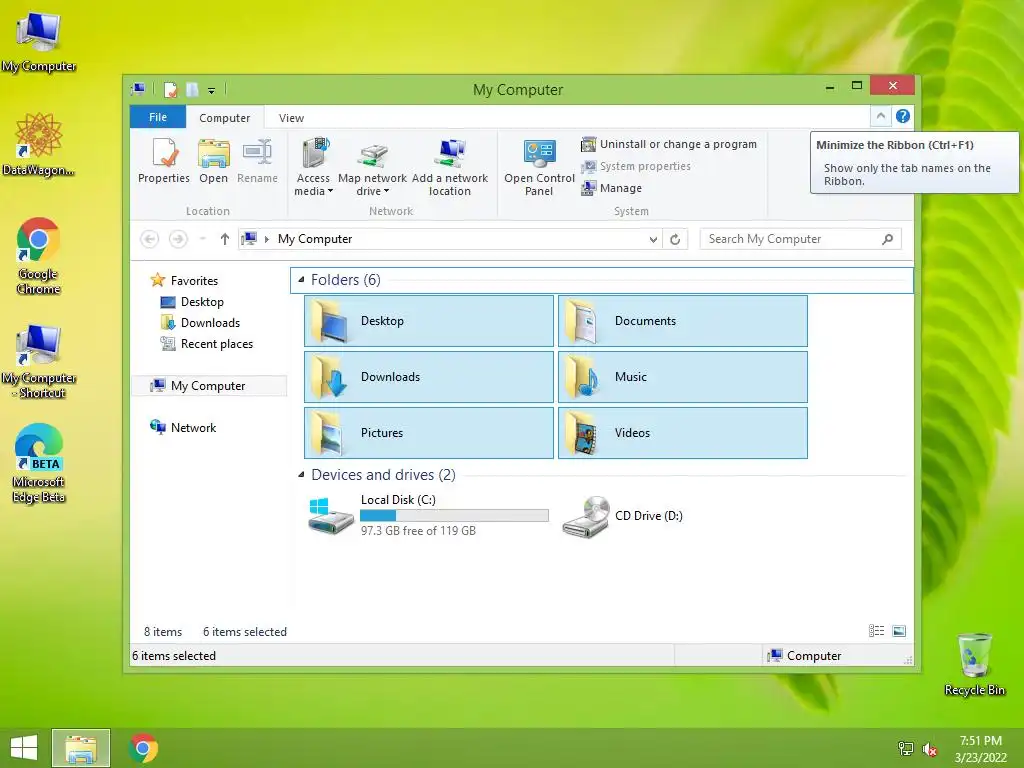Expand the address bar history dropdown
The height and width of the screenshot is (768, 1024).
coord(653,239)
